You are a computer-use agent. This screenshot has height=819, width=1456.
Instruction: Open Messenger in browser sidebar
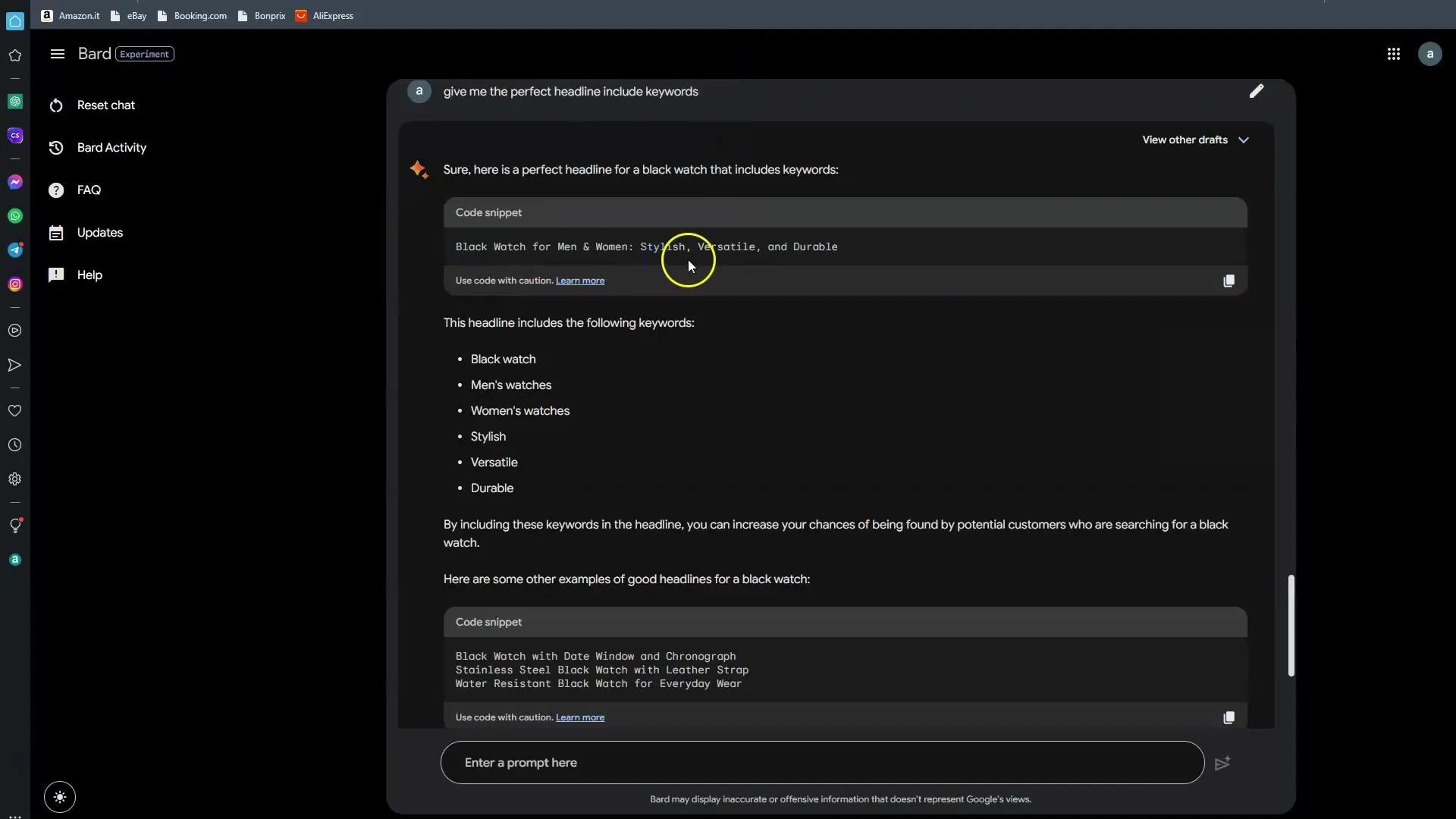(x=15, y=182)
